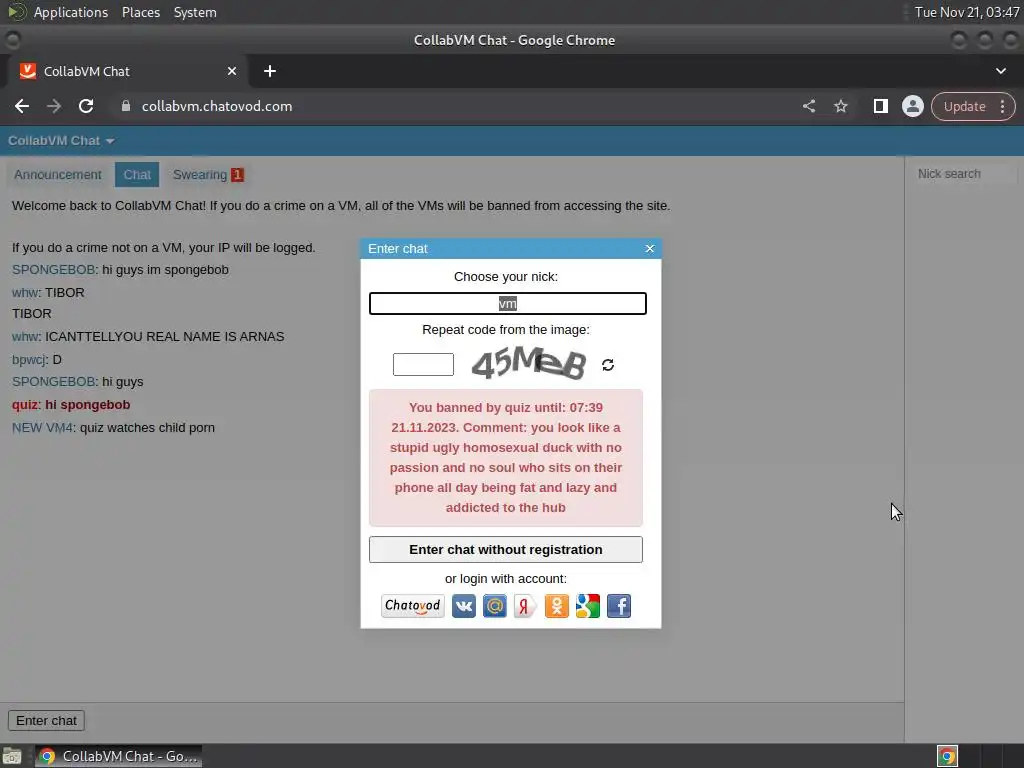
Task: Click the Chrome back arrow
Action: point(22,106)
